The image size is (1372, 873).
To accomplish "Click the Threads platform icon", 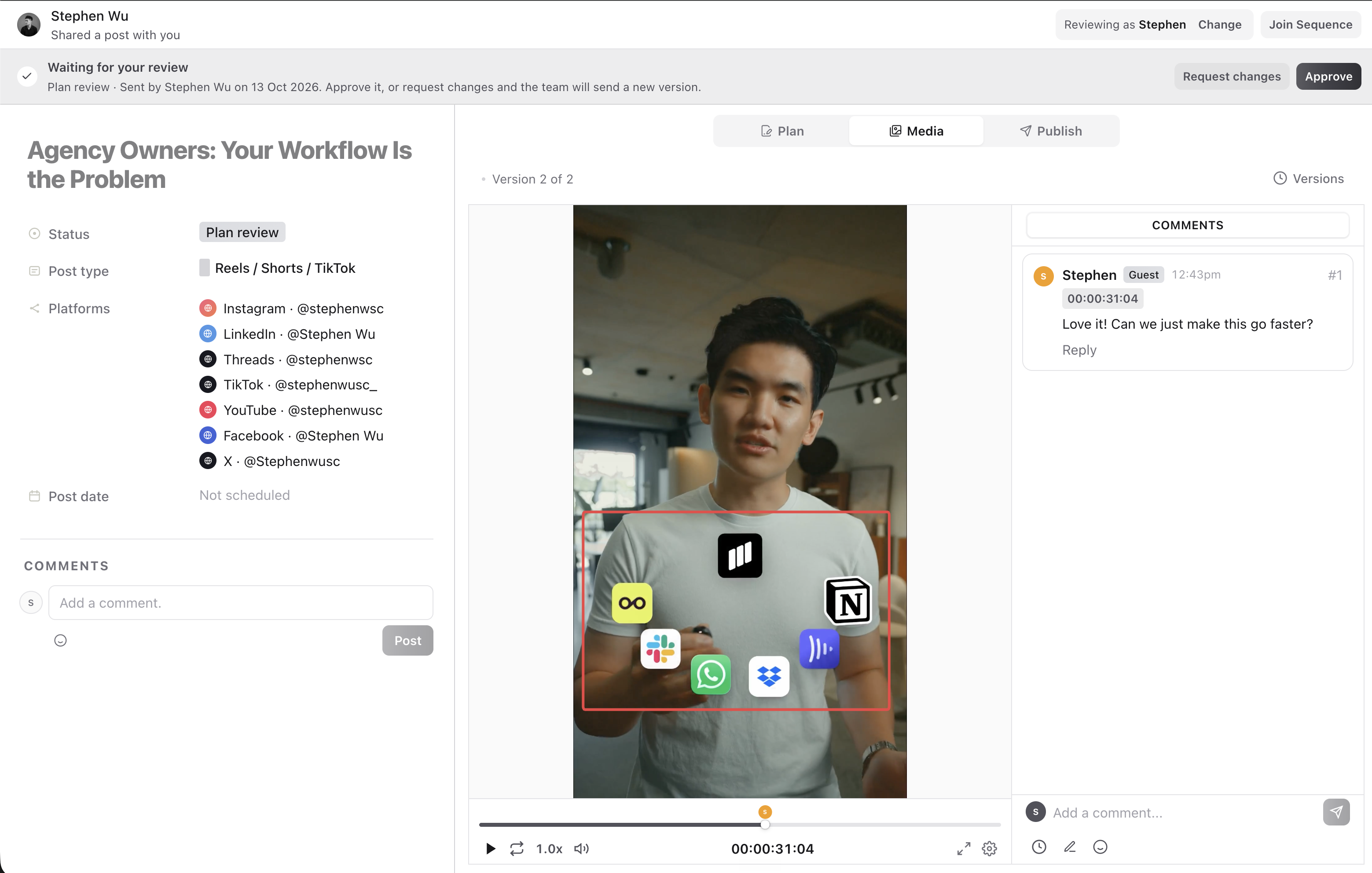I will (x=208, y=359).
